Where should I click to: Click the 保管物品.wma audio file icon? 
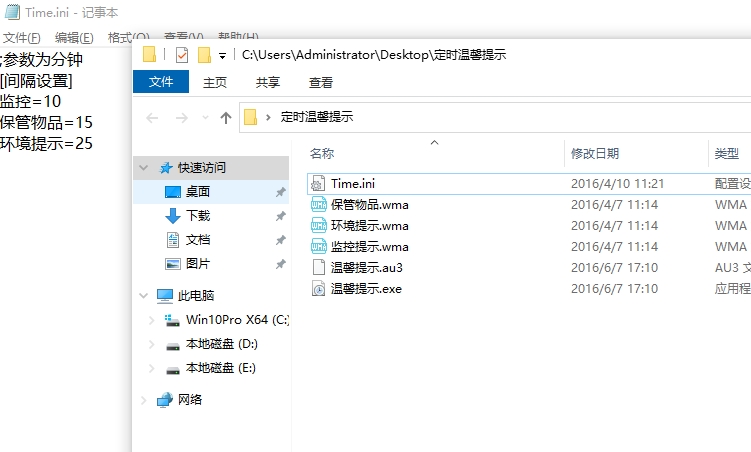point(318,205)
